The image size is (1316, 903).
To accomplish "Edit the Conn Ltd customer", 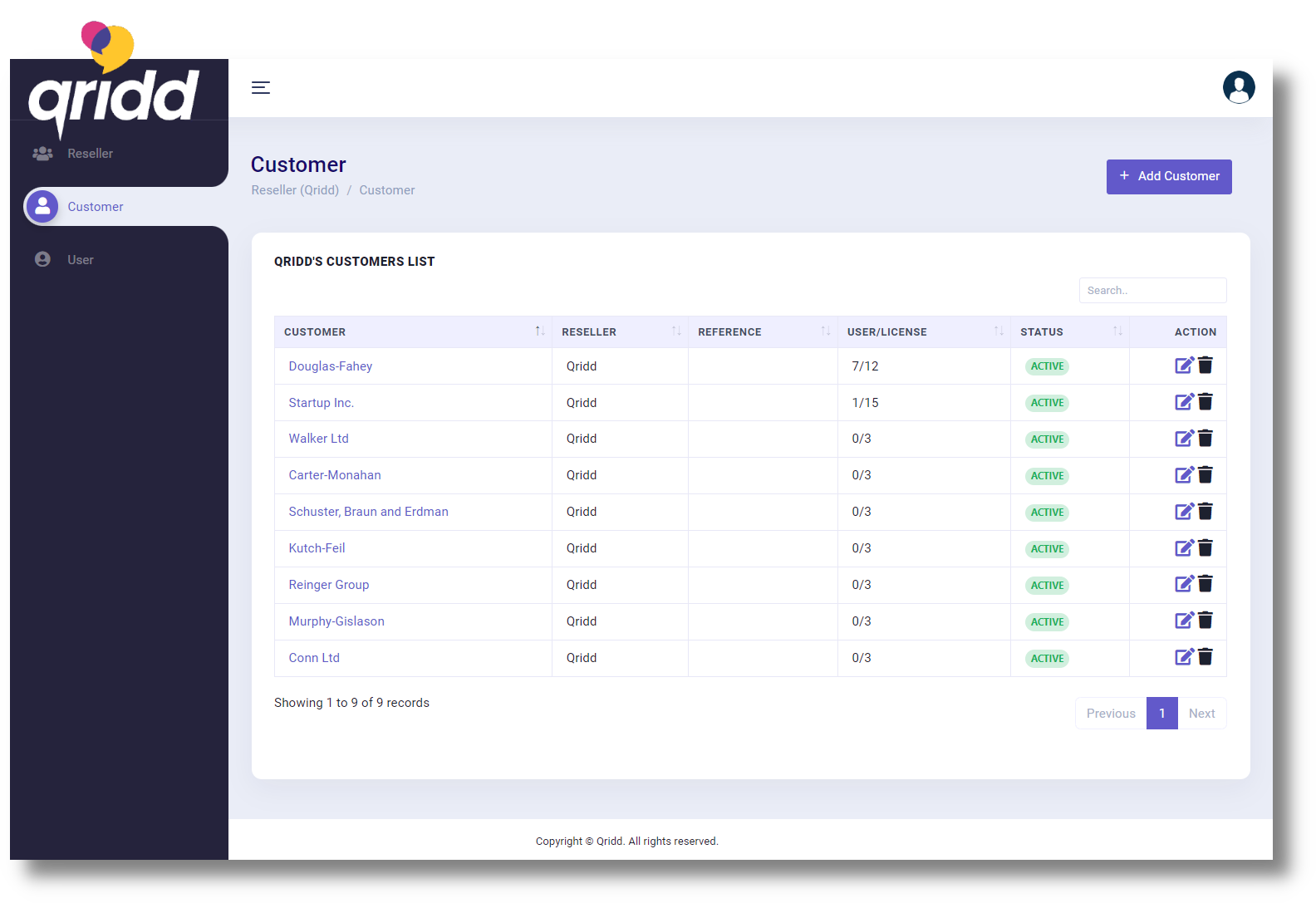I will (x=1184, y=658).
